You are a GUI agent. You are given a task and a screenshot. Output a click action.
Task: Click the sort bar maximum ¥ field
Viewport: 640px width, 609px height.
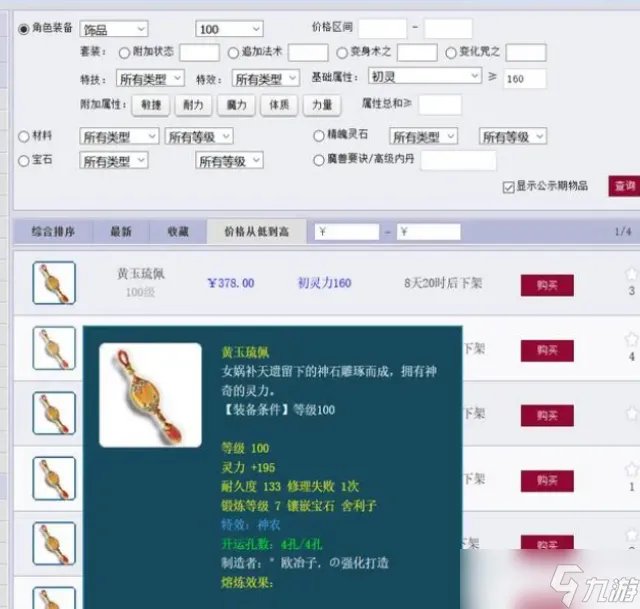[x=429, y=232]
